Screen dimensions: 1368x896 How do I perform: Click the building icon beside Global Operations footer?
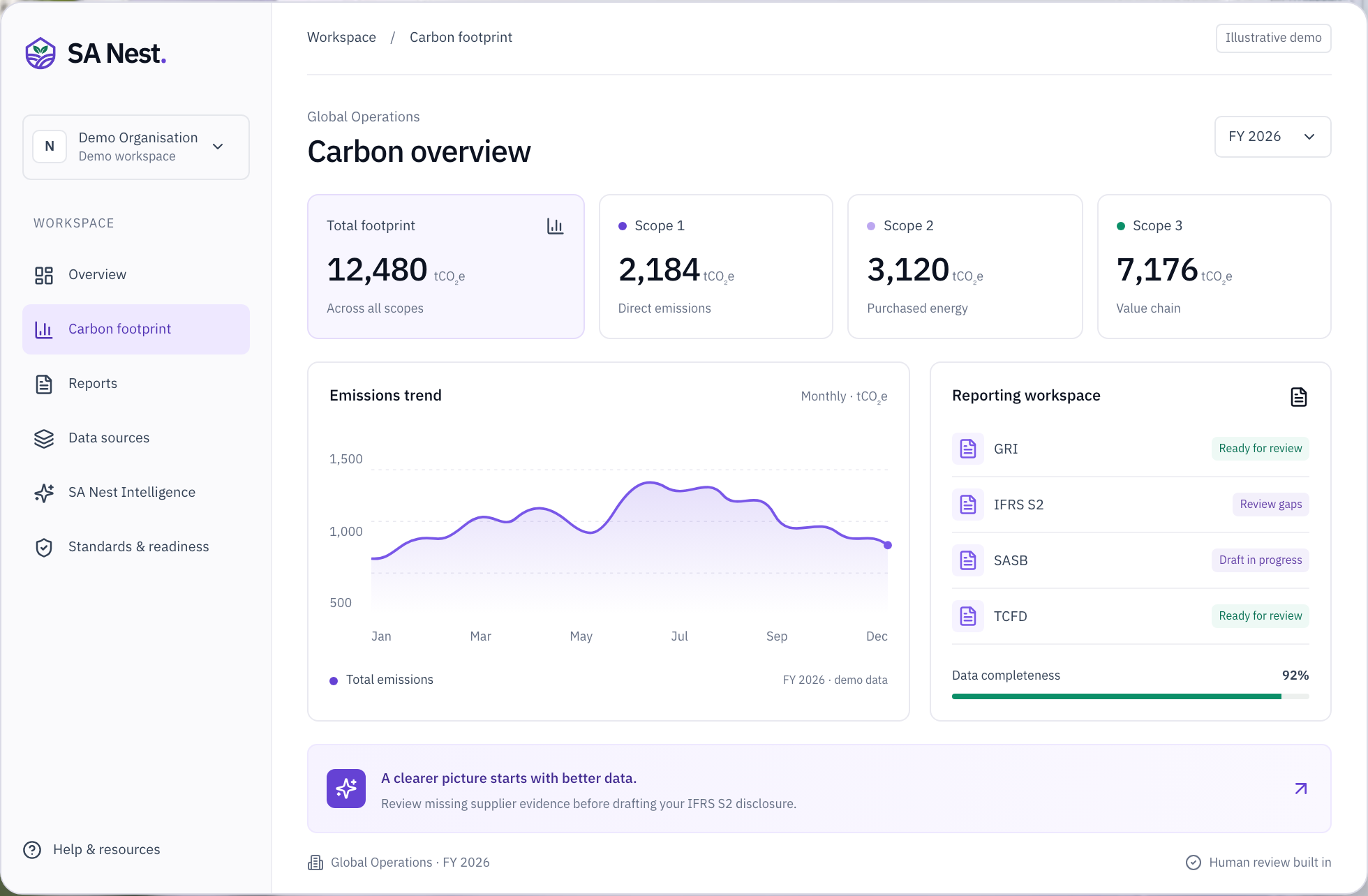[315, 863]
